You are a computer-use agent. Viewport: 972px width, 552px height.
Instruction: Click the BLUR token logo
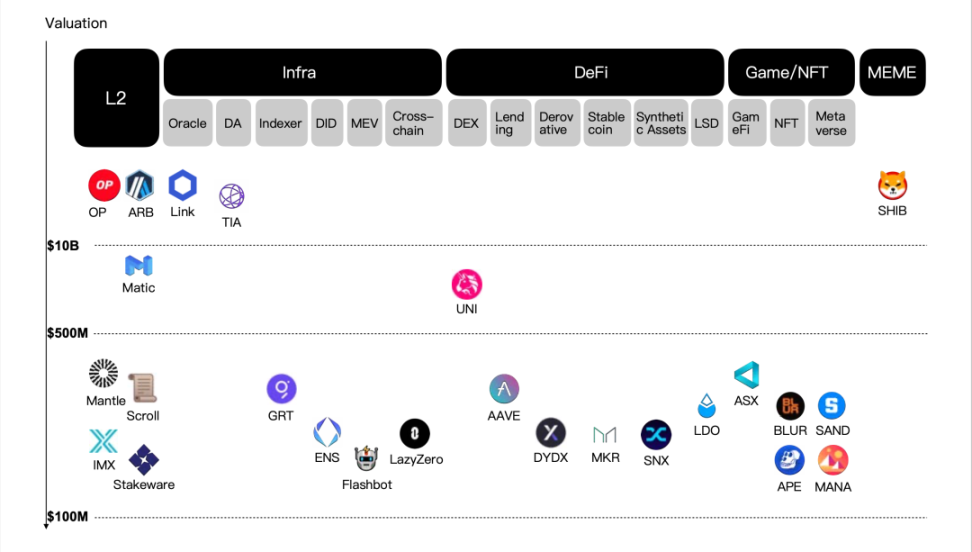[x=790, y=406]
